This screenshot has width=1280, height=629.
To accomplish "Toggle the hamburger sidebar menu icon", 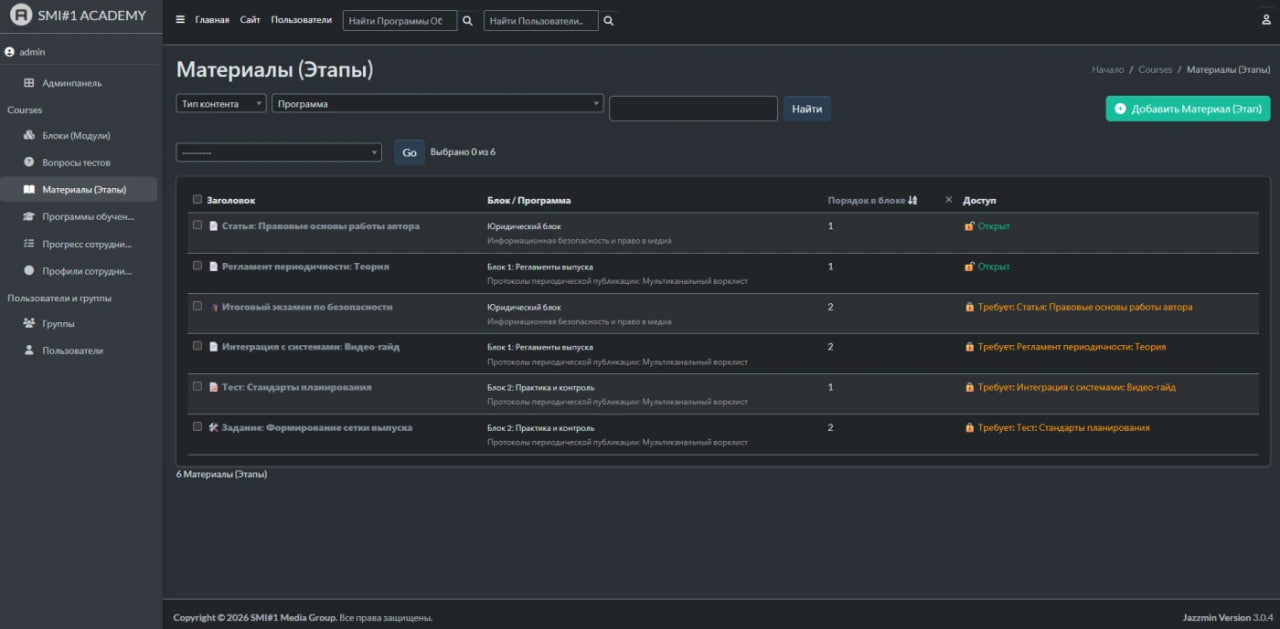I will coord(180,20).
